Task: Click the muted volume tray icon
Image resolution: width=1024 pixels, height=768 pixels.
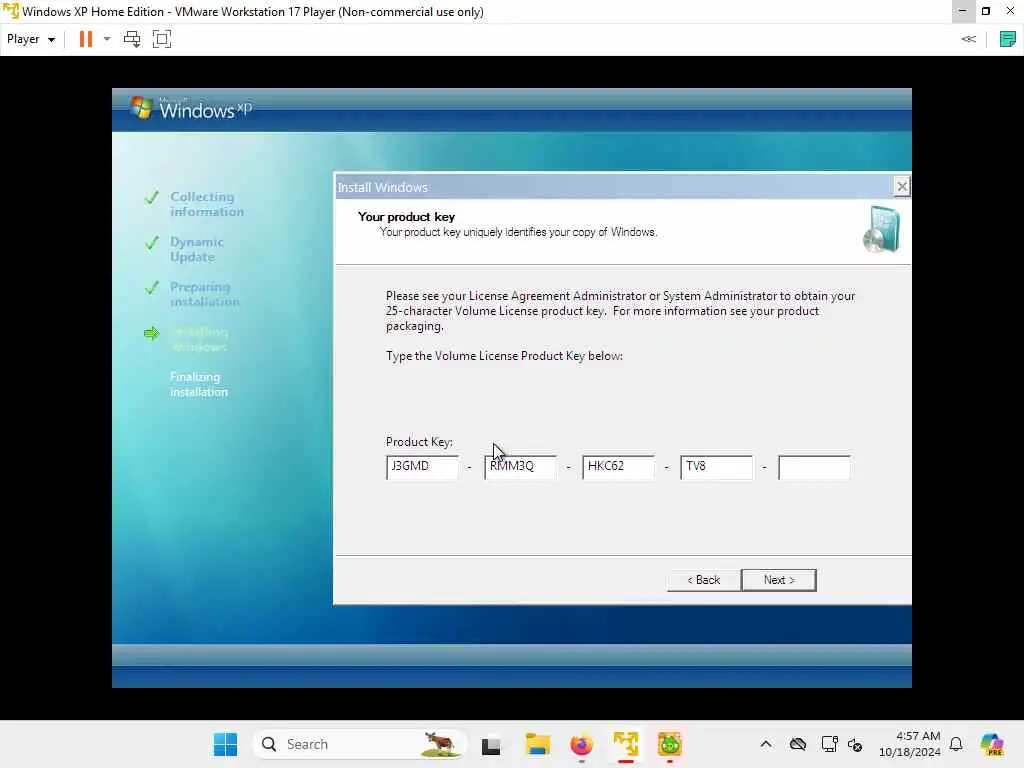Action: [x=855, y=744]
